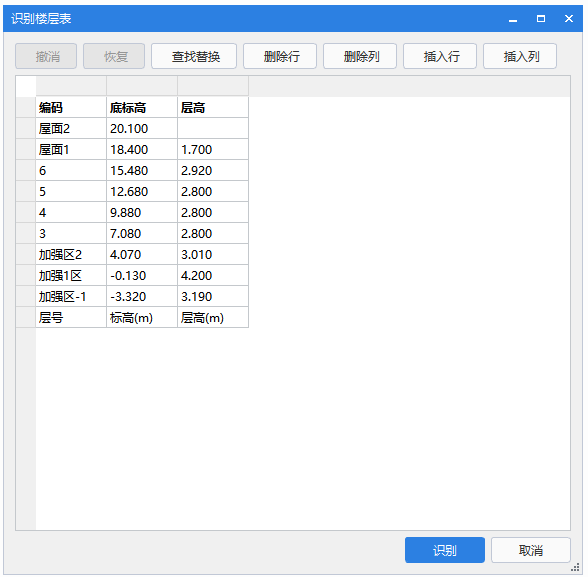This screenshot has height=577, width=588.
Task: Click the row selector for 屋面2 row
Action: click(x=26, y=128)
